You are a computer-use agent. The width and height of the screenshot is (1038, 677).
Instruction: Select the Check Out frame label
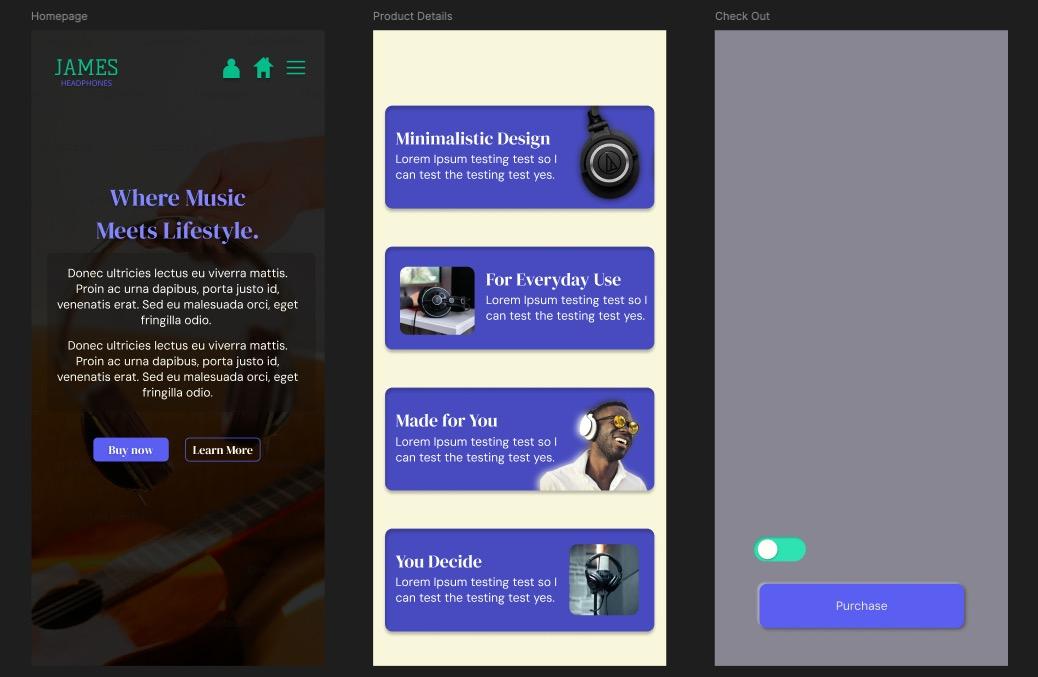pos(742,16)
